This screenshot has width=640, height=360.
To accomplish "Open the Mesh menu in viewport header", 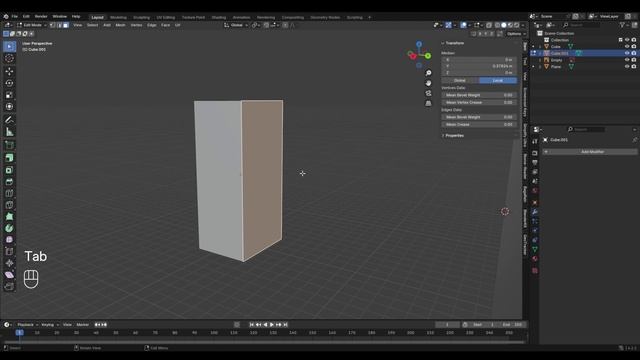I will (x=120, y=25).
